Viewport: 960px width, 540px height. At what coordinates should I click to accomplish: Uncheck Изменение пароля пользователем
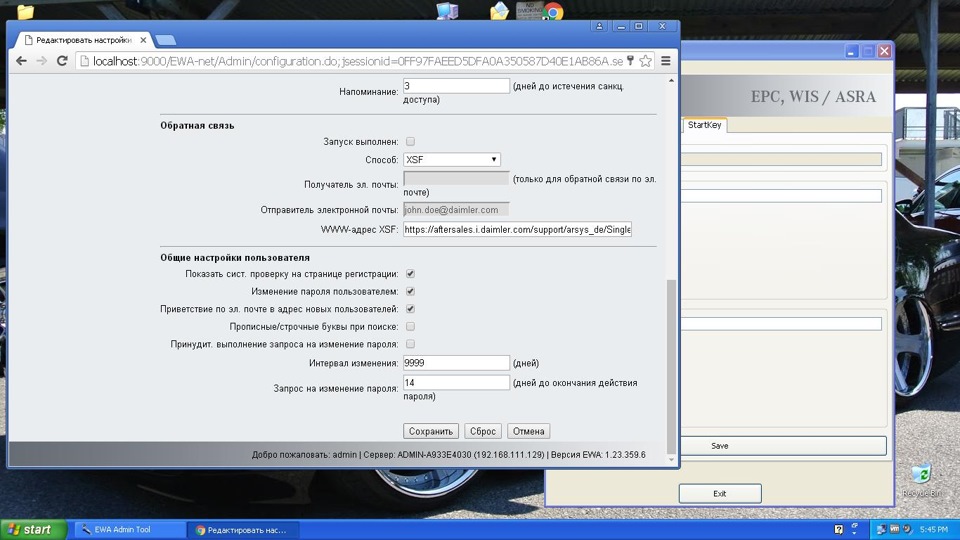(410, 291)
